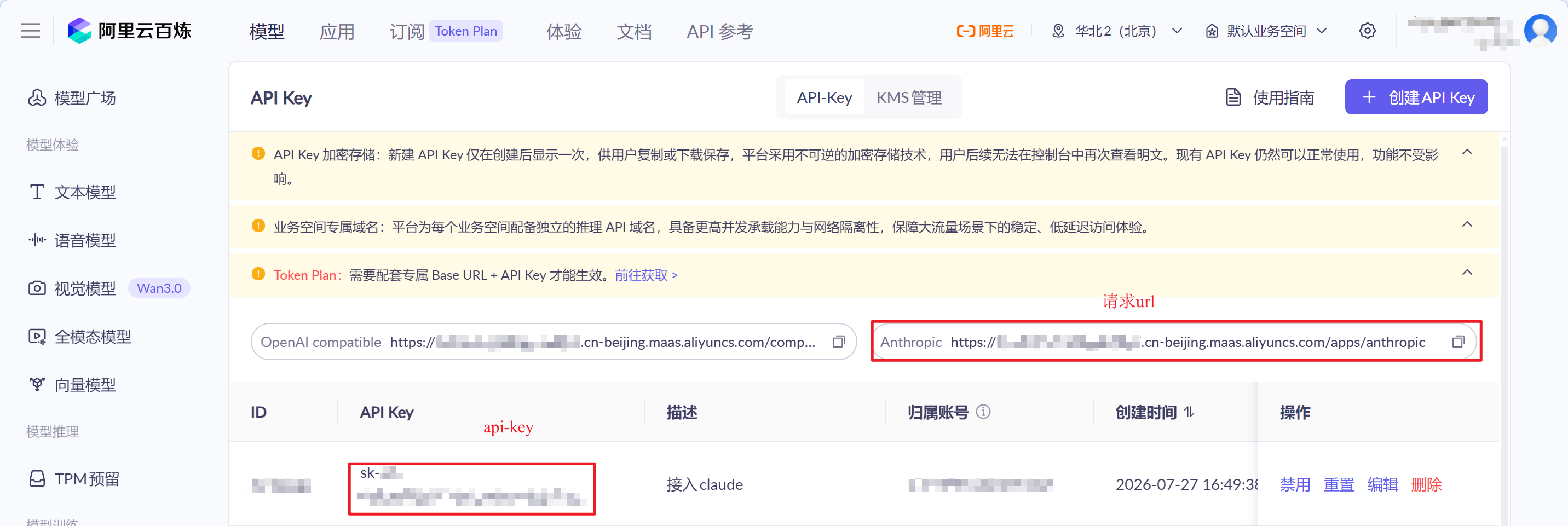Viewport: 1568px width, 526px height.
Task: Open the 应用 top menu
Action: coord(337,31)
